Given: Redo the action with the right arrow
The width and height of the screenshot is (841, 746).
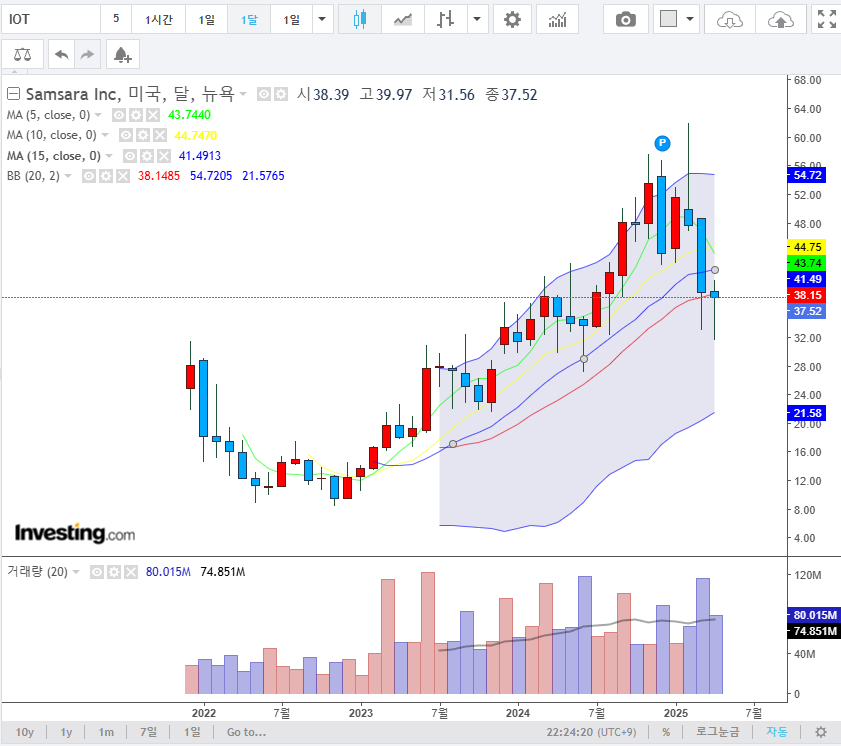Looking at the screenshot, I should coord(87,54).
